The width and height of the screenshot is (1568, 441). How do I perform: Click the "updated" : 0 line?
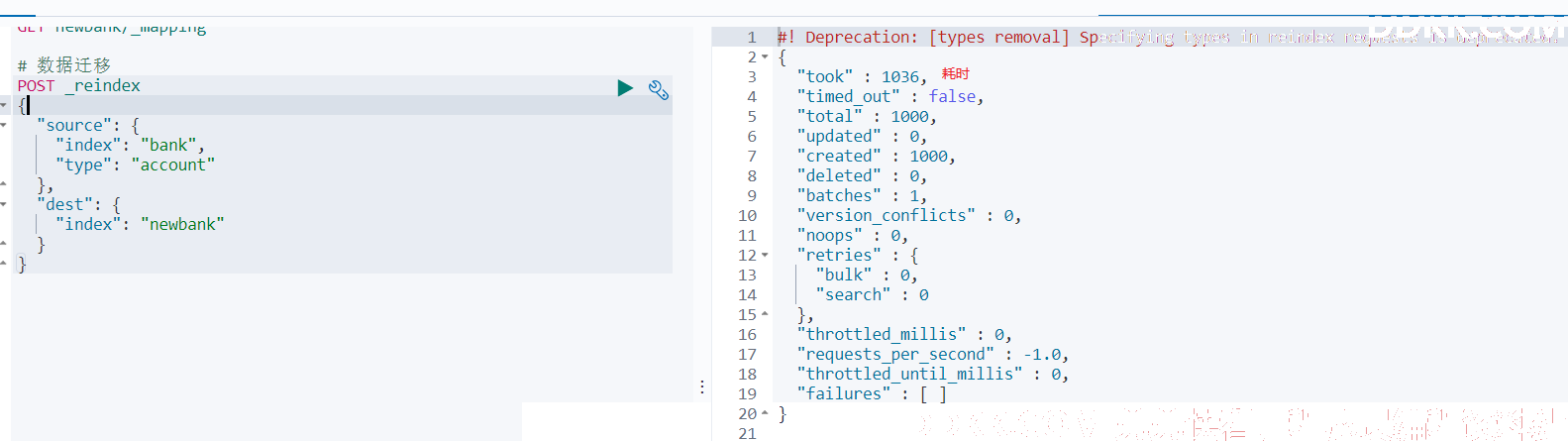pyautogui.click(x=862, y=136)
